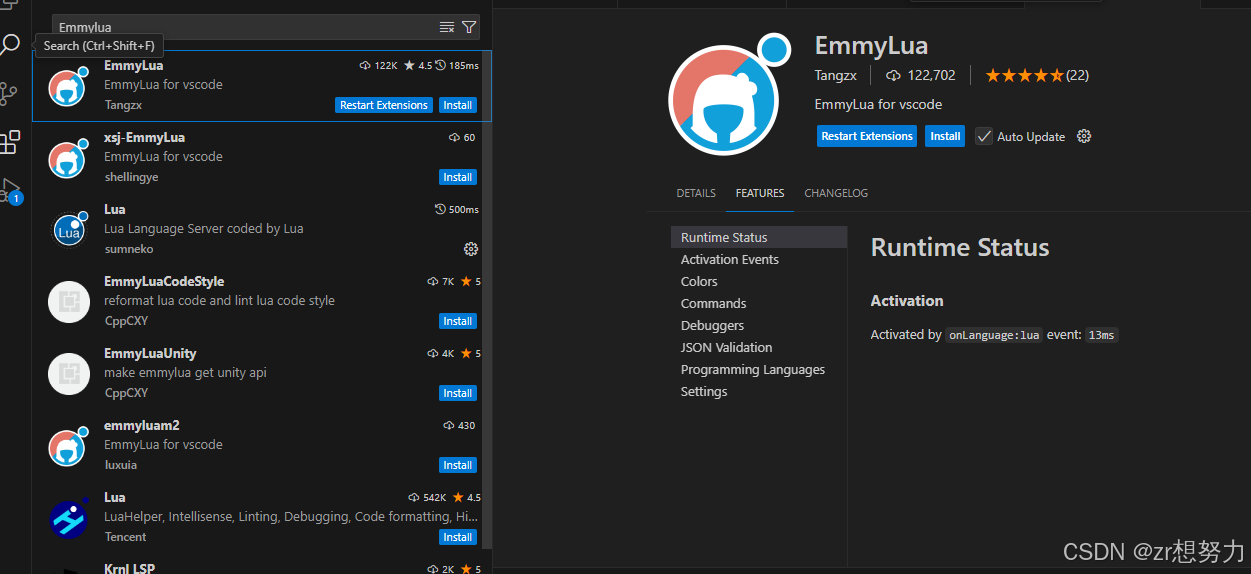Switch to the CHANGELOG tab
1251x574 pixels.
(x=836, y=193)
